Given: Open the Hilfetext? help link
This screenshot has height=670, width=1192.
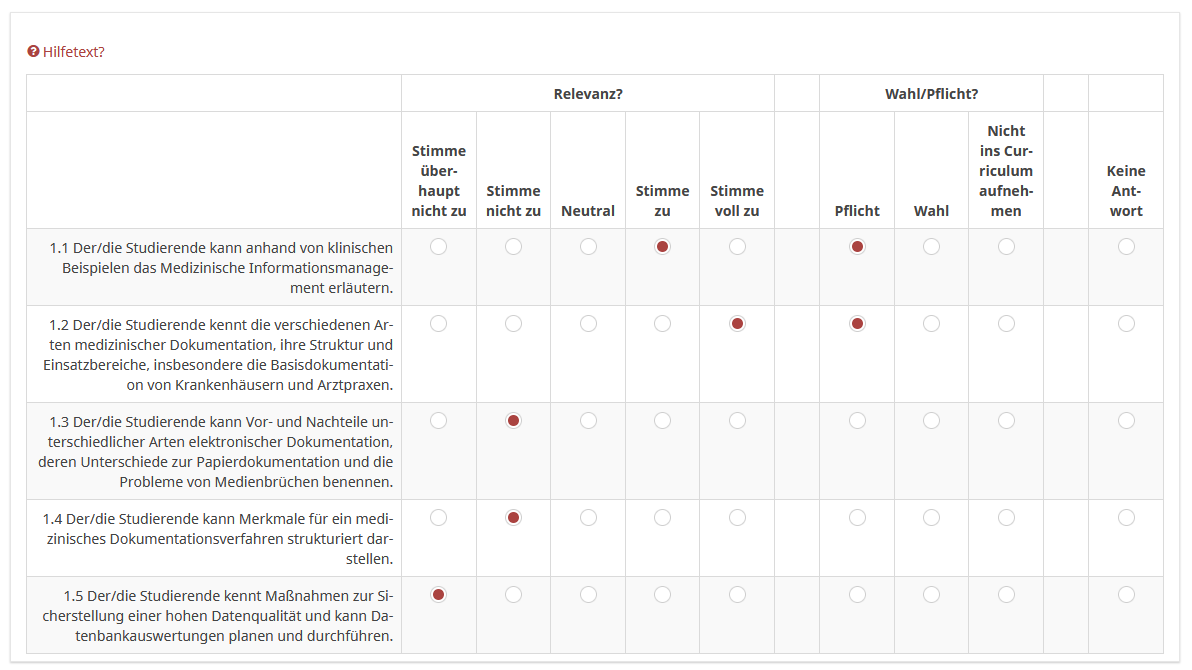Looking at the screenshot, I should coord(73,52).
